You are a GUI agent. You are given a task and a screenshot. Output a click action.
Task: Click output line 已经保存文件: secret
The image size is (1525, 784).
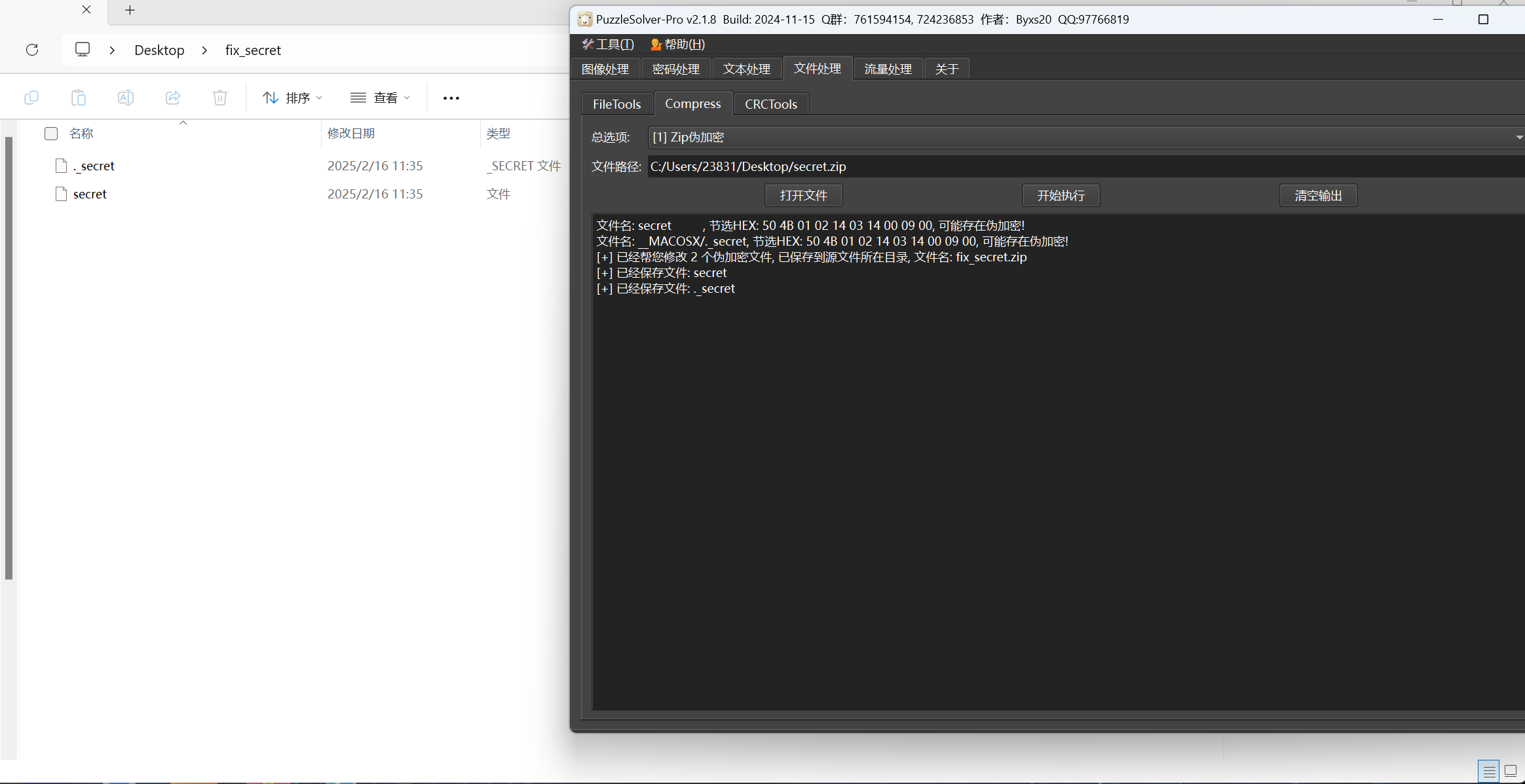click(662, 272)
